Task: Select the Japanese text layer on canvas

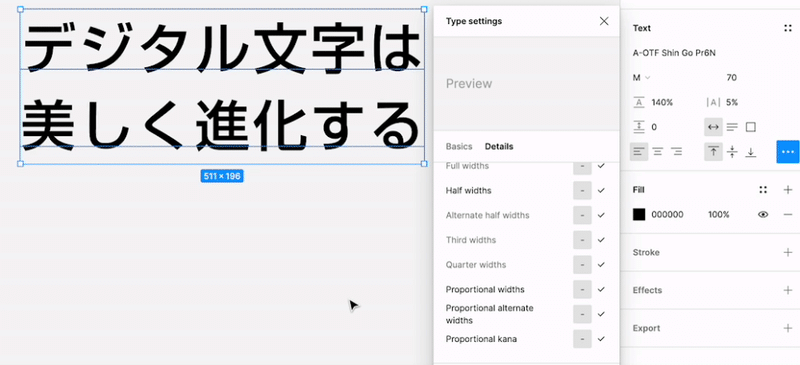Action: [x=222, y=87]
